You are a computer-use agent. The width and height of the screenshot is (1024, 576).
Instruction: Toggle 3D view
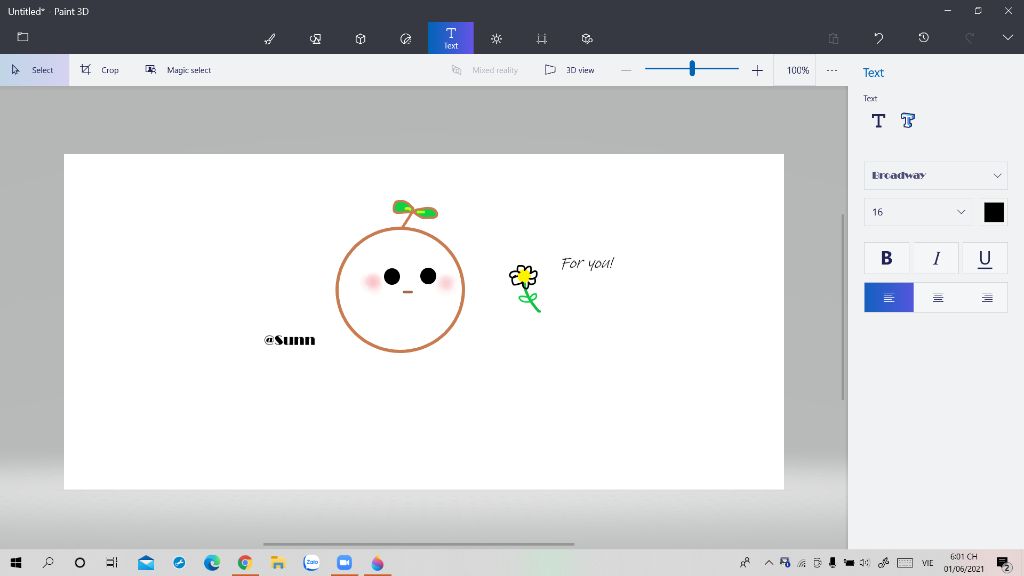pyautogui.click(x=569, y=70)
